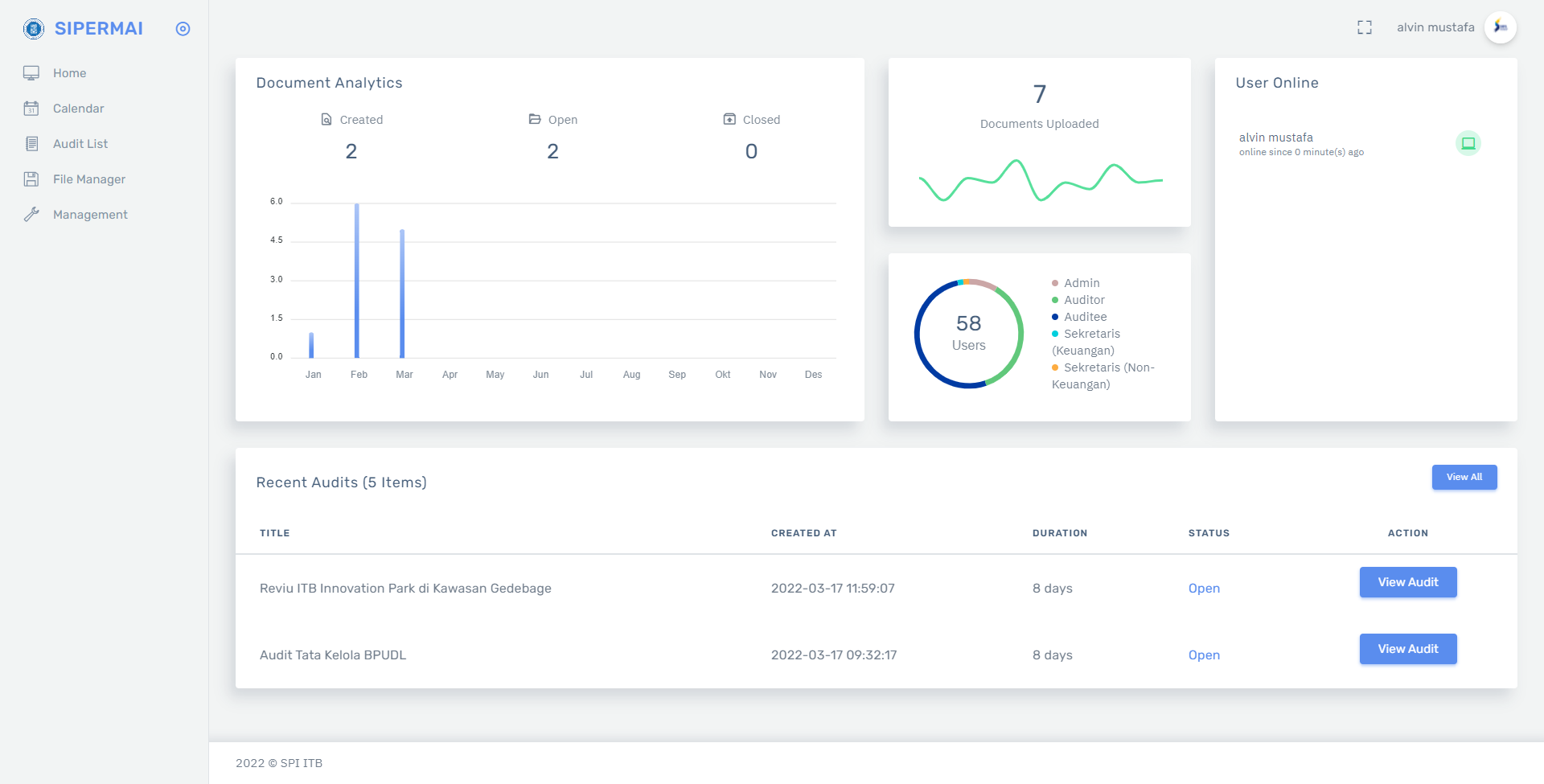Click the Calendar icon in sidebar
The width and height of the screenshot is (1544, 784).
click(31, 109)
